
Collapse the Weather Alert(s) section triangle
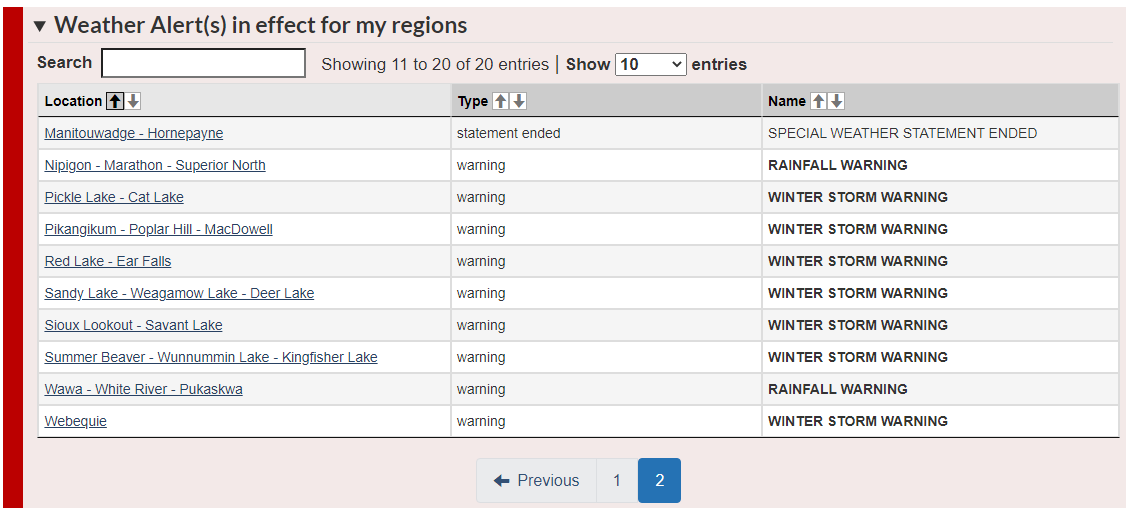40,27
